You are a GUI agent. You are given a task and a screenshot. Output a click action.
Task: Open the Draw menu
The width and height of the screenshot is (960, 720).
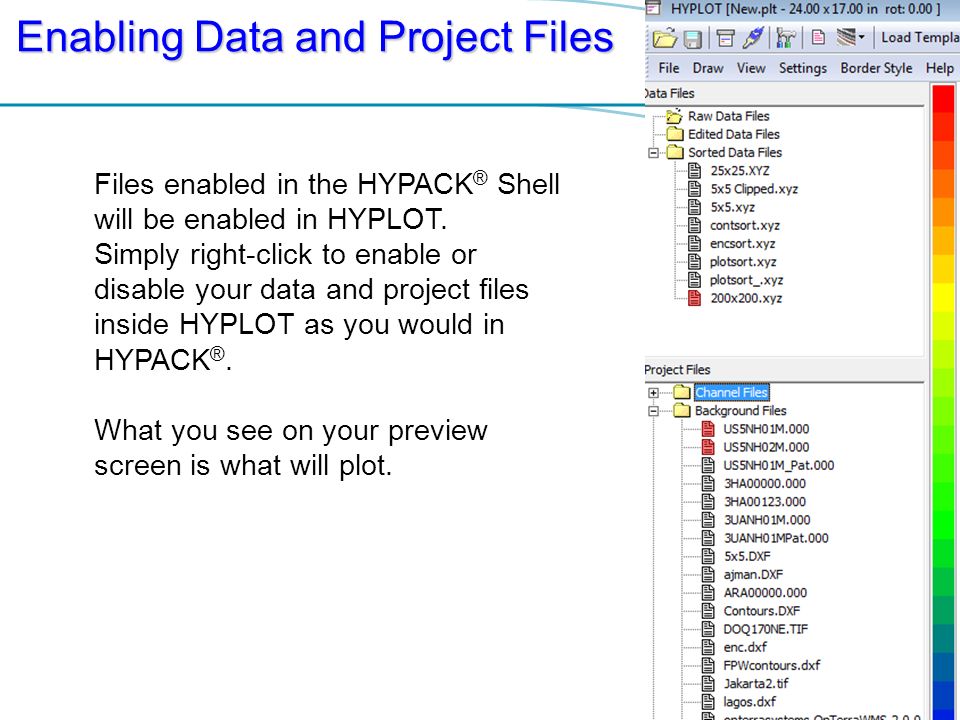(708, 68)
